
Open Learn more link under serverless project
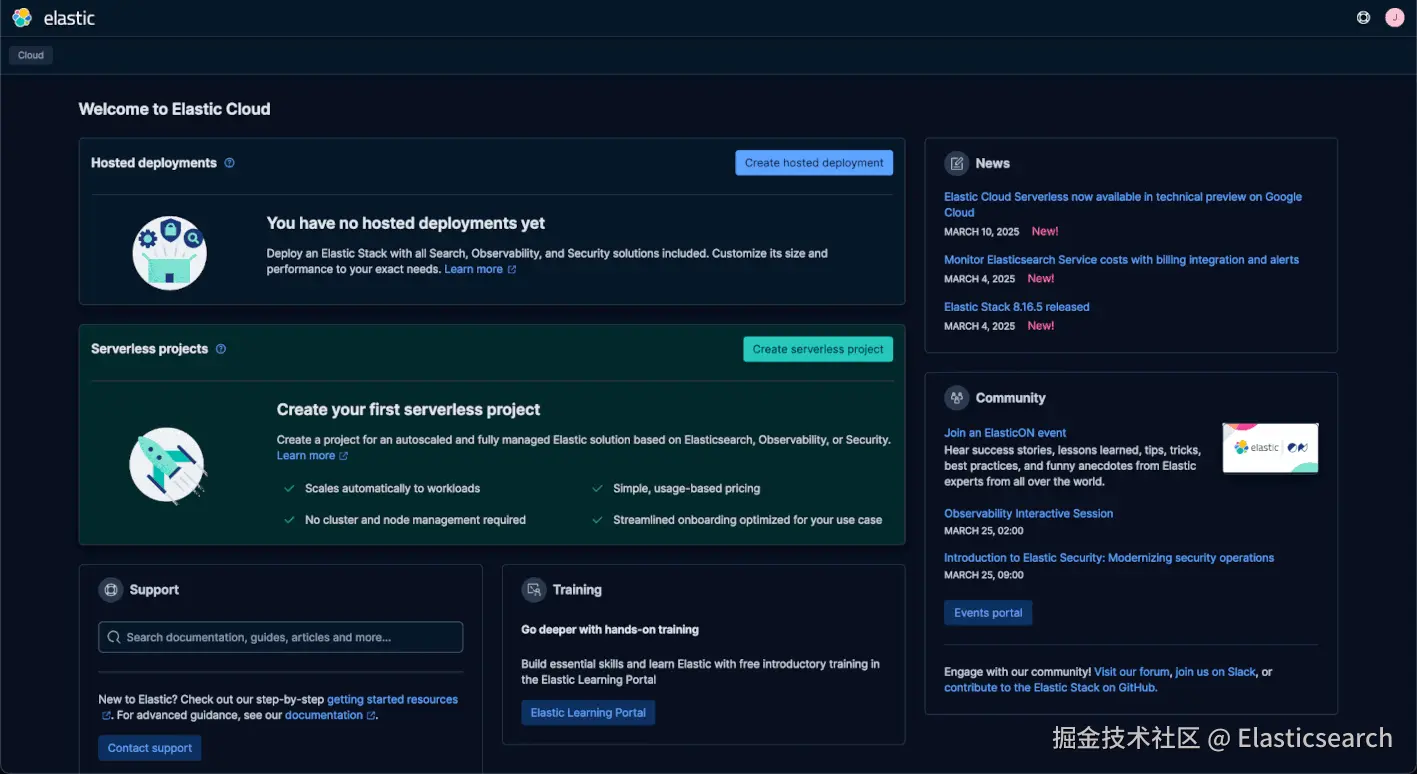(306, 455)
